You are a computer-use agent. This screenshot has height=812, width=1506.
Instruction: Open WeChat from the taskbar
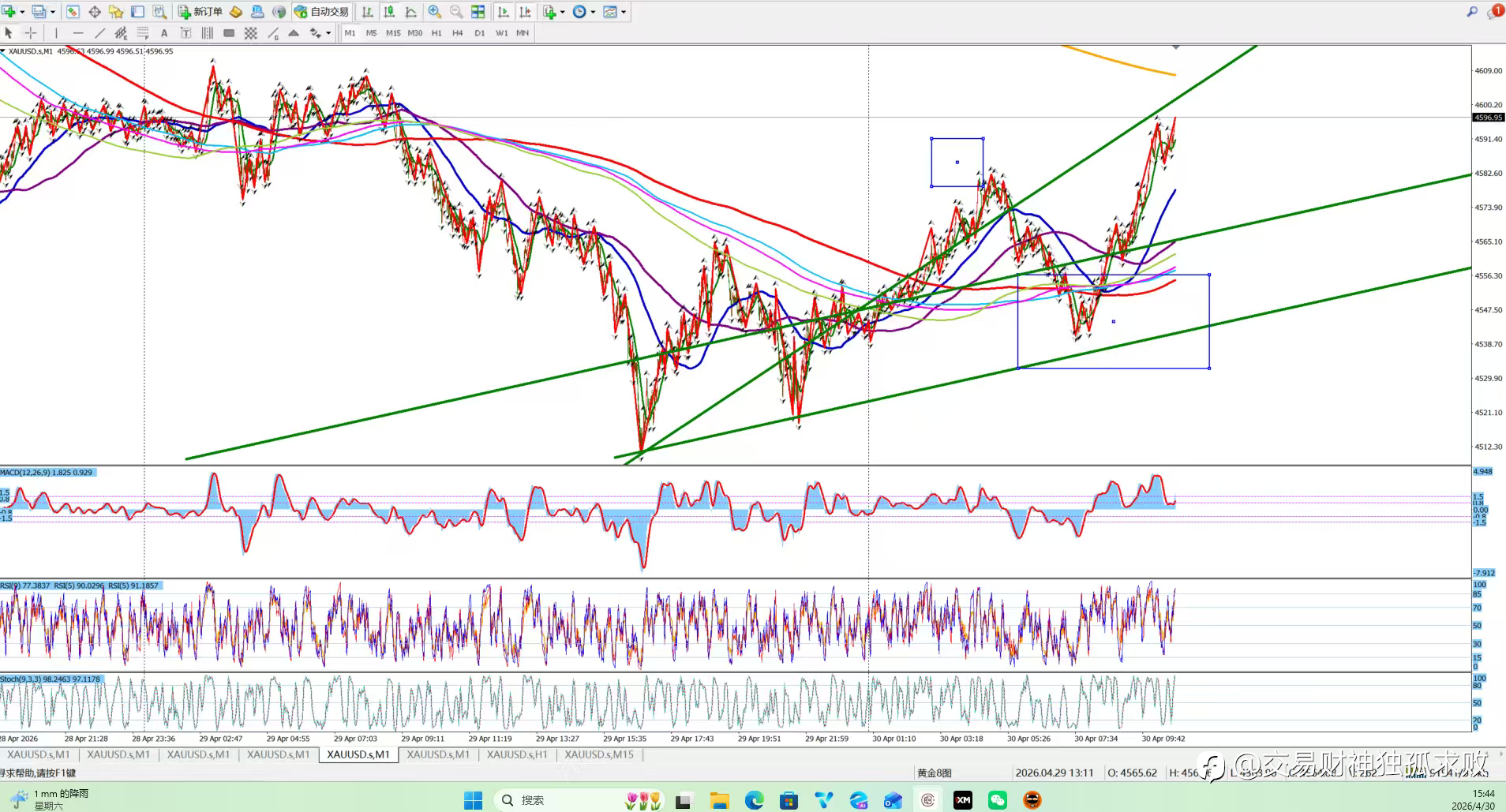998,800
